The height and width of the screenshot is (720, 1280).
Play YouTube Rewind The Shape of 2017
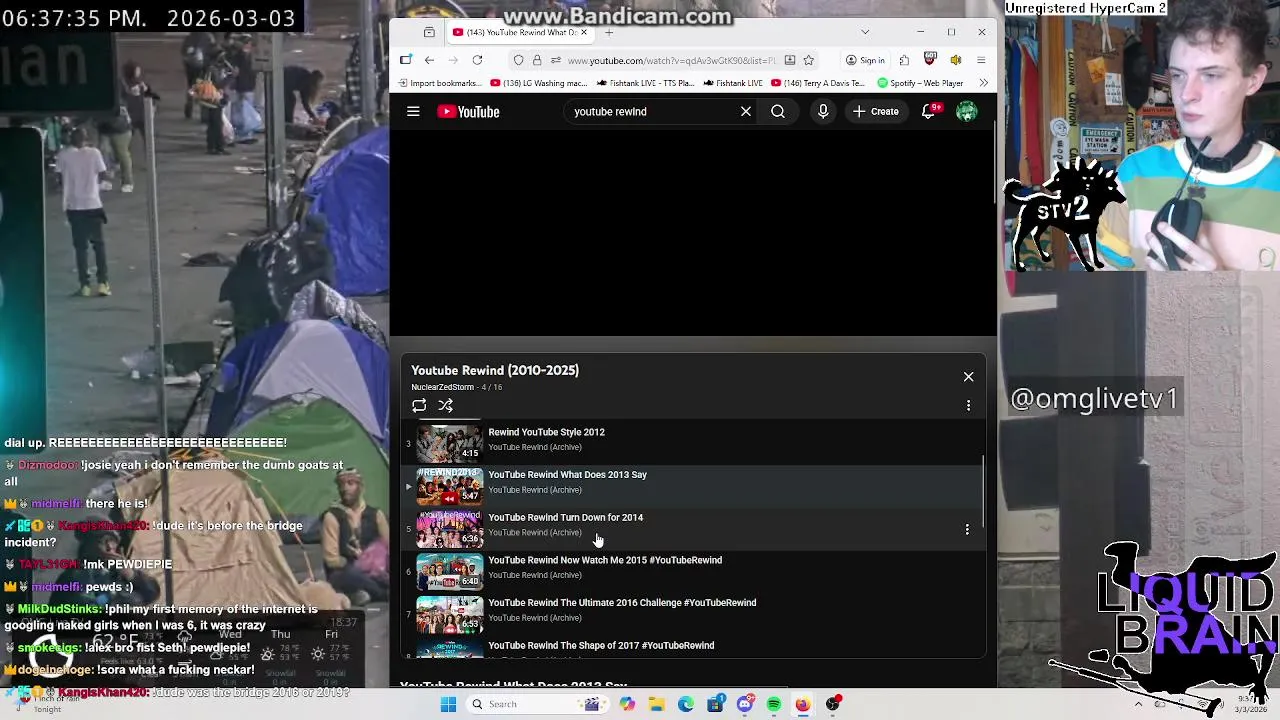point(601,646)
